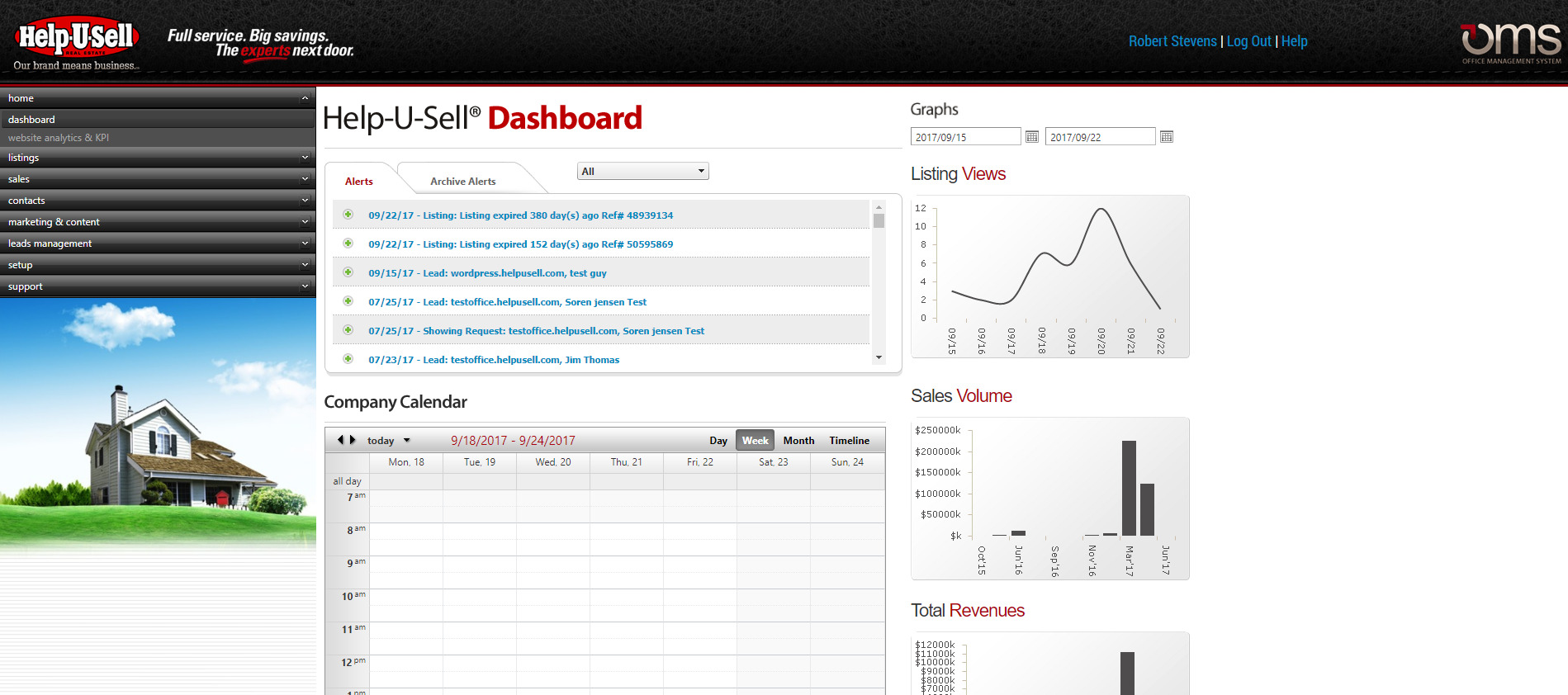The height and width of the screenshot is (695, 1568).
Task: Click the Wed, 20 column header
Action: click(x=553, y=462)
